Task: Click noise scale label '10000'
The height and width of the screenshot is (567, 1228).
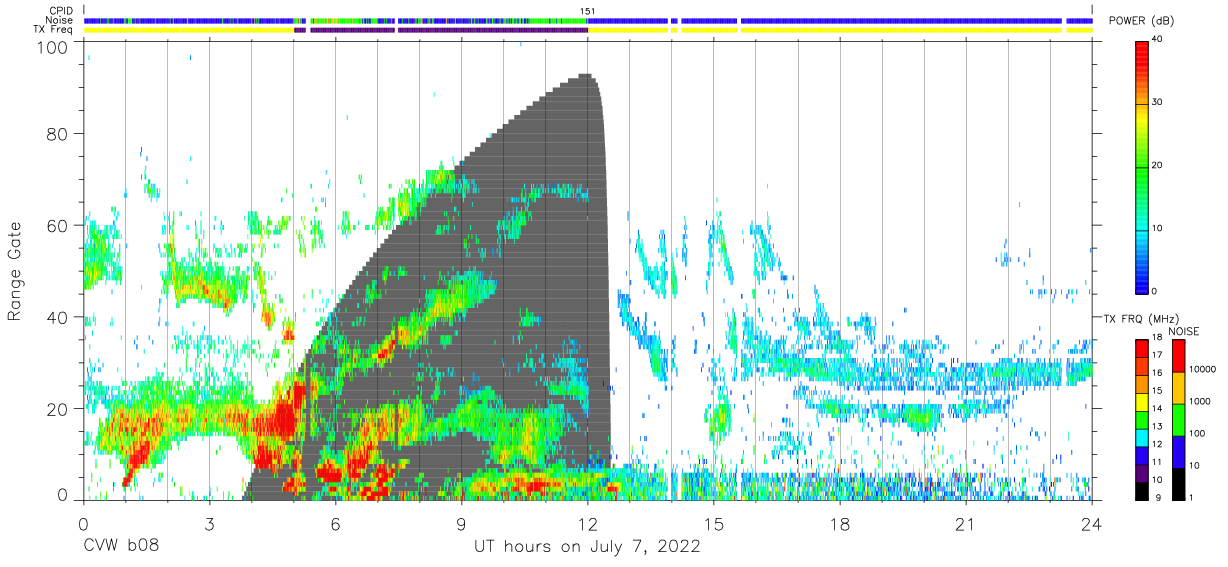Action: (1201, 369)
